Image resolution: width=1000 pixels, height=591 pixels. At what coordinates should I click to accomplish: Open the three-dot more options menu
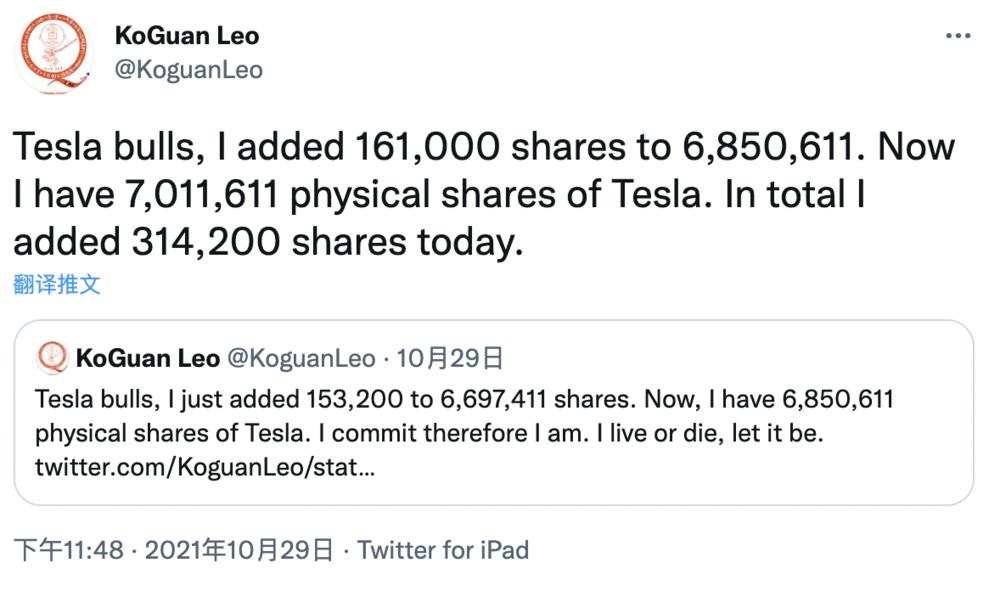957,36
